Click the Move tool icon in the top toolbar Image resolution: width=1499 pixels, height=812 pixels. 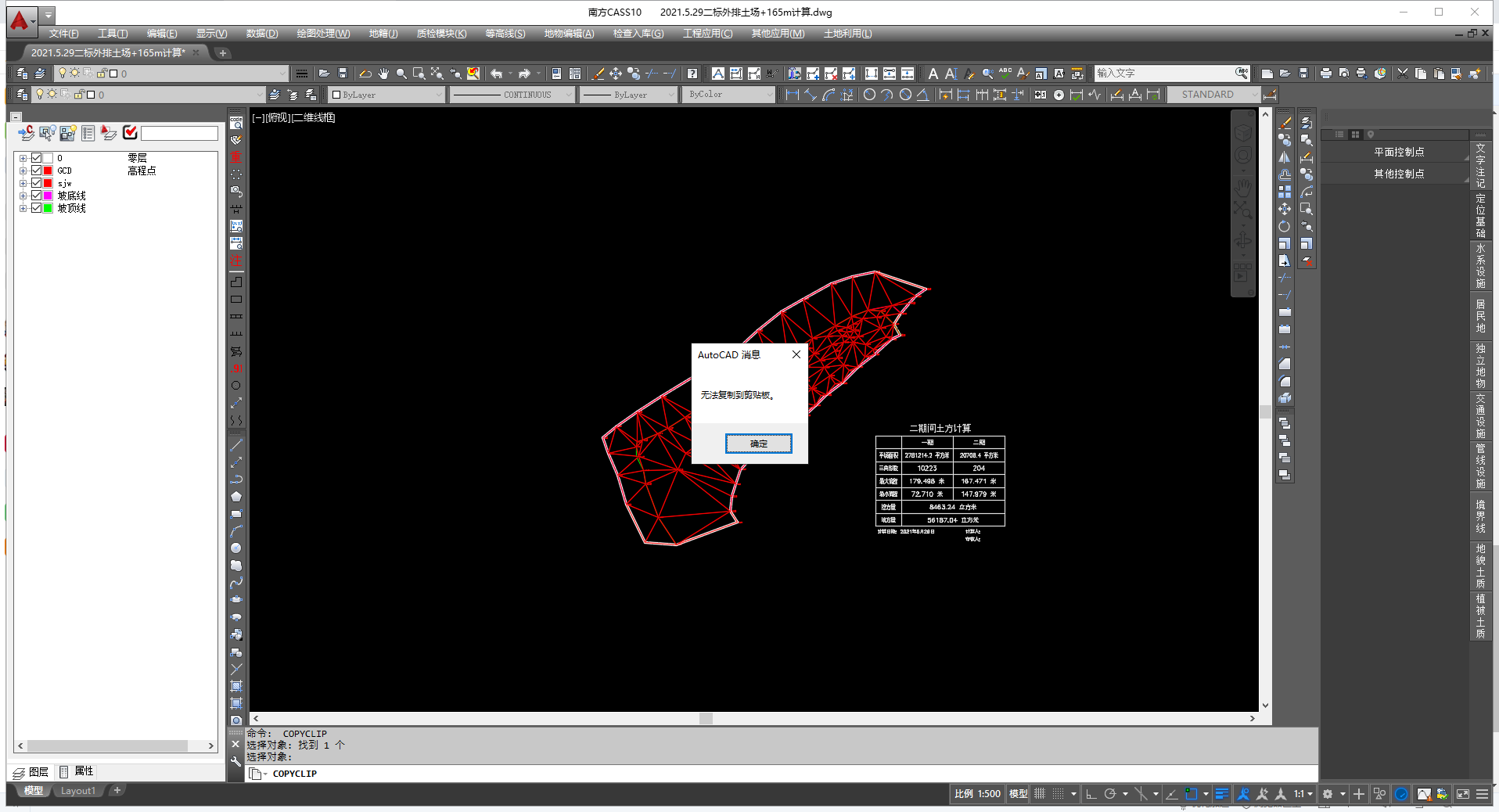[x=616, y=74]
